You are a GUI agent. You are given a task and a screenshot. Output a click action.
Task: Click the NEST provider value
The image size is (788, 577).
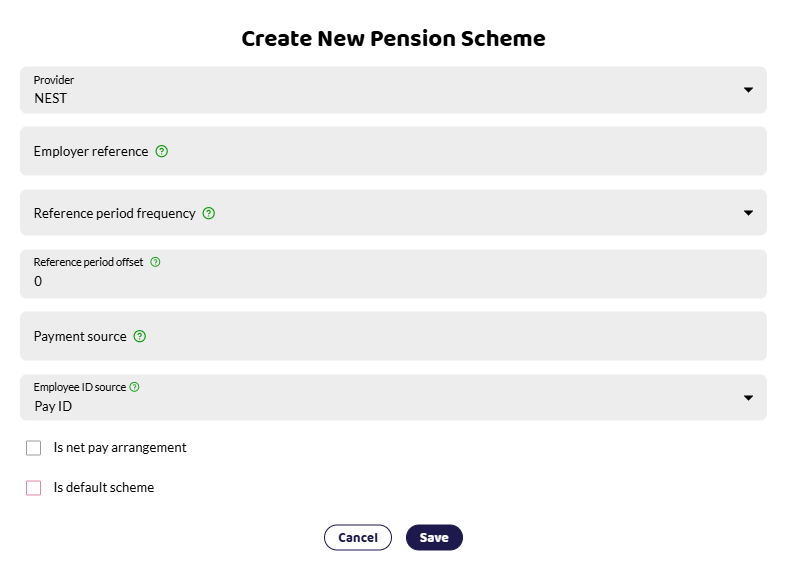pyautogui.click(x=50, y=99)
